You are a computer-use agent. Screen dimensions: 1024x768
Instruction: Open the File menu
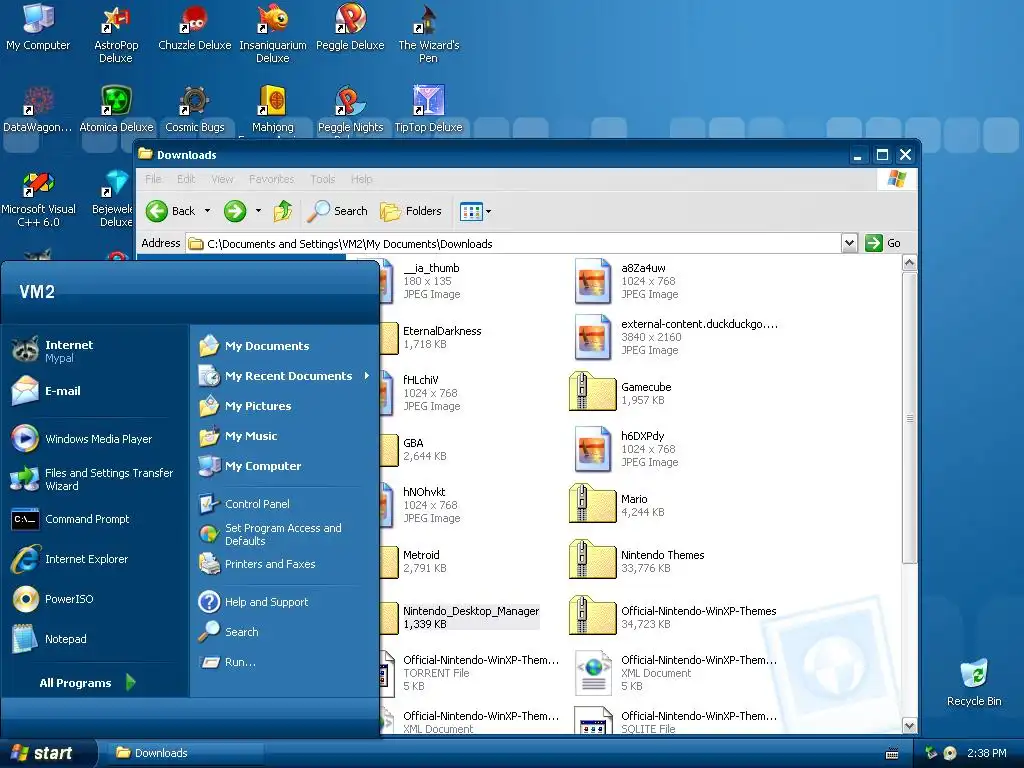153,179
